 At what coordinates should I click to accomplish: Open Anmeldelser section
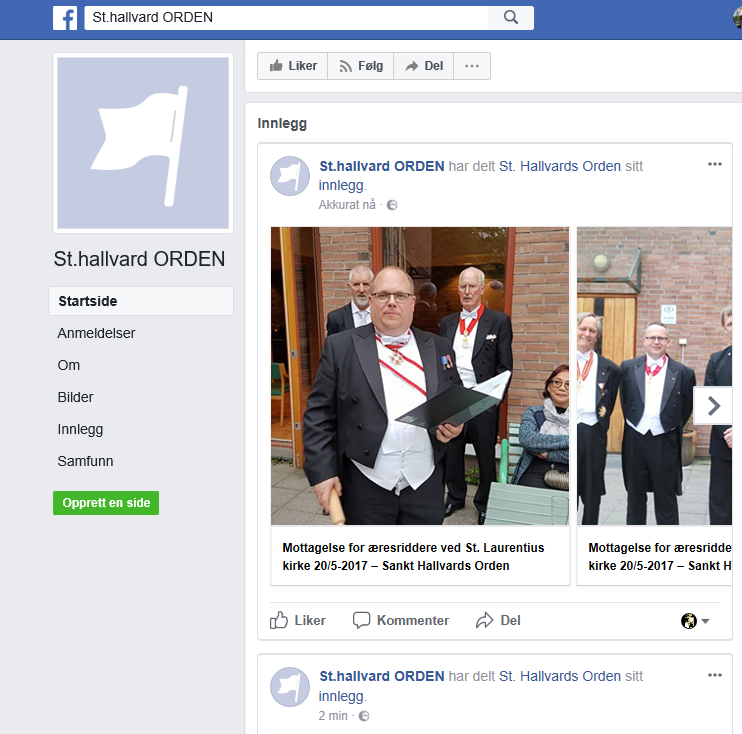pos(96,333)
